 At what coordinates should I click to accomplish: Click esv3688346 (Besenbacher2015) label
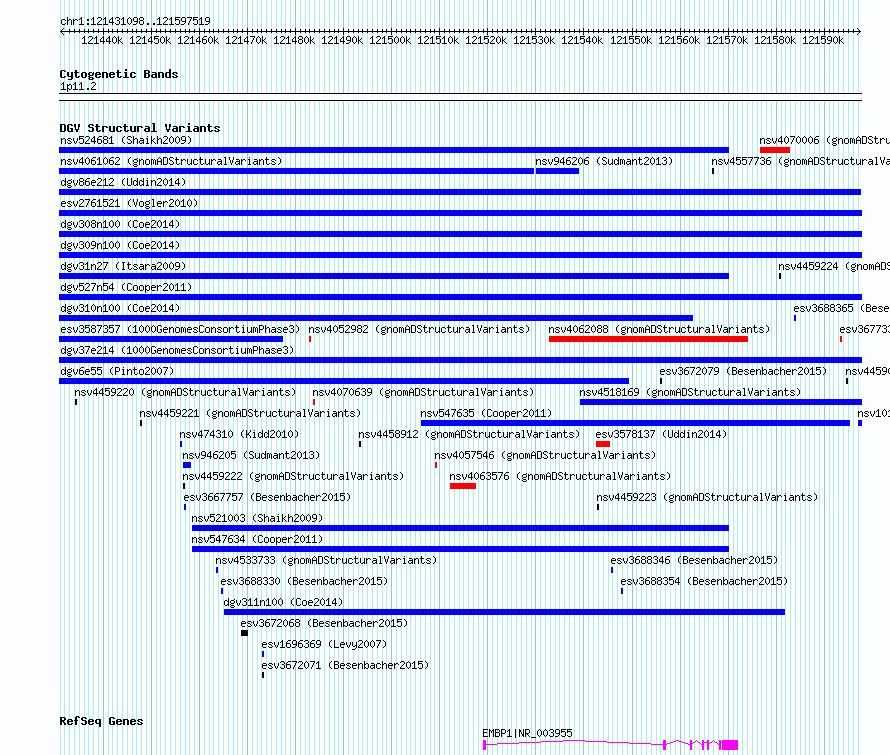point(694,560)
